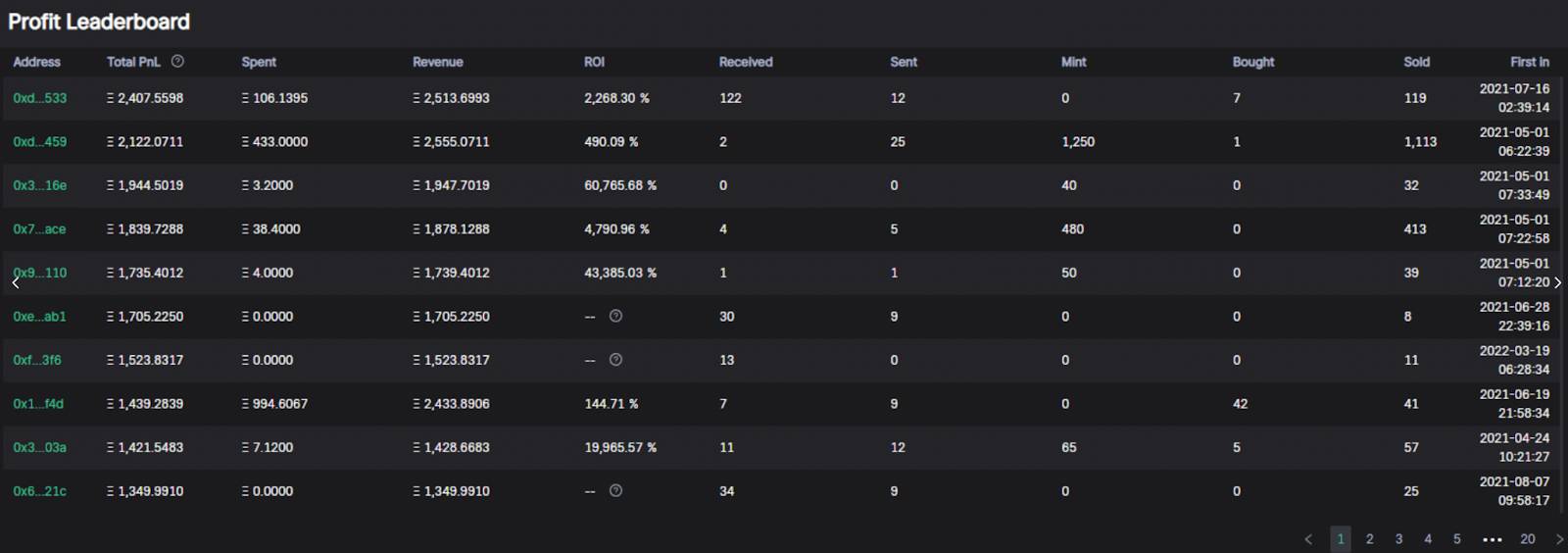
Task: Click ROI info icon for 0x6...21c
Action: click(x=615, y=490)
